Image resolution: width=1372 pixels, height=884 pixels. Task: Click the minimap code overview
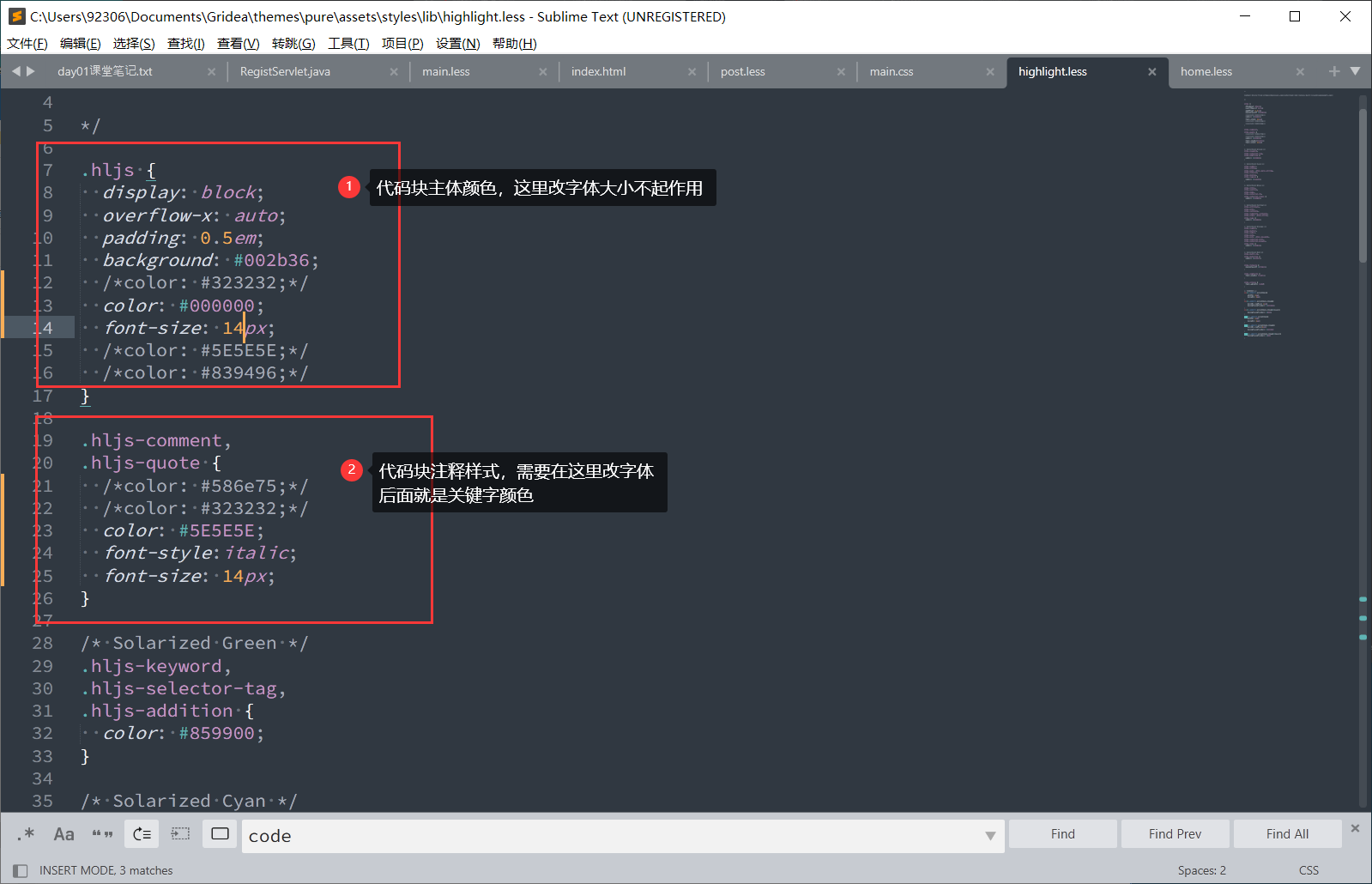pos(1287,215)
